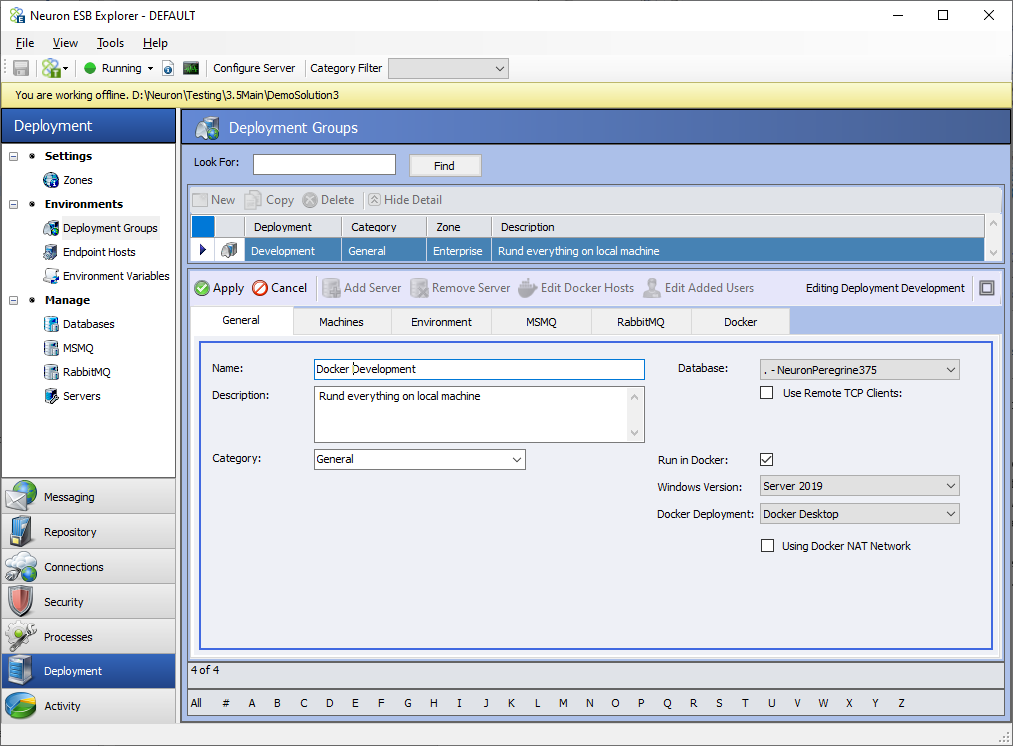
Task: Click the Messaging envelope icon
Action: pyautogui.click(x=21, y=497)
